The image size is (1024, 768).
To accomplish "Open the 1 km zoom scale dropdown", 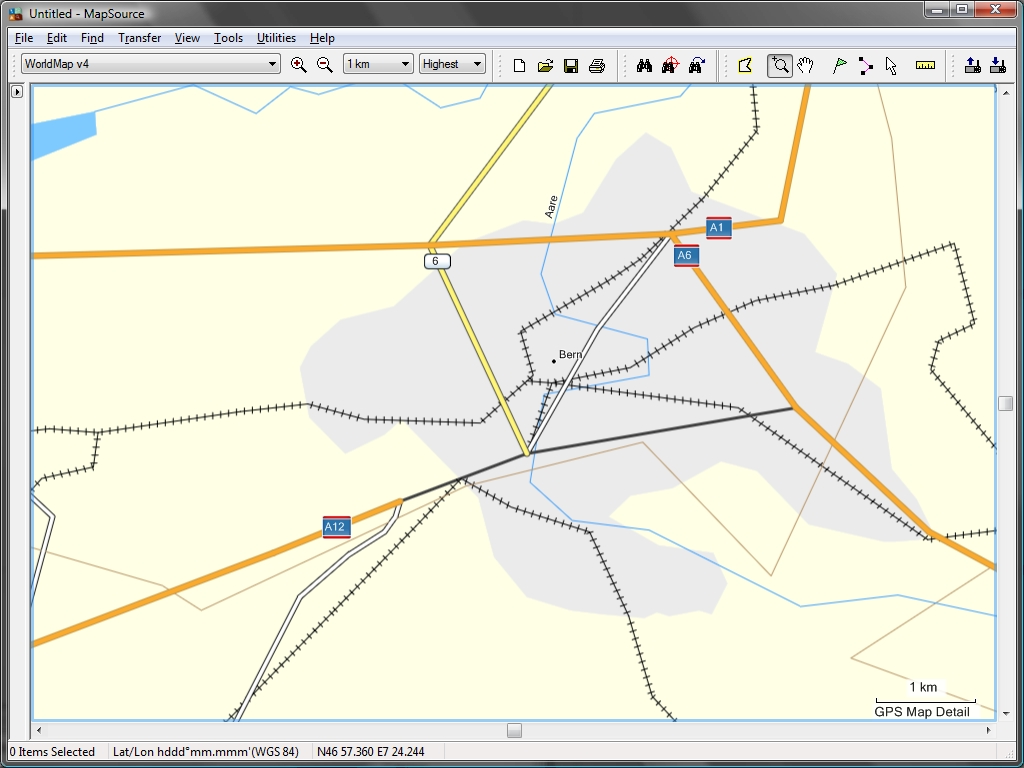I will [x=378, y=64].
